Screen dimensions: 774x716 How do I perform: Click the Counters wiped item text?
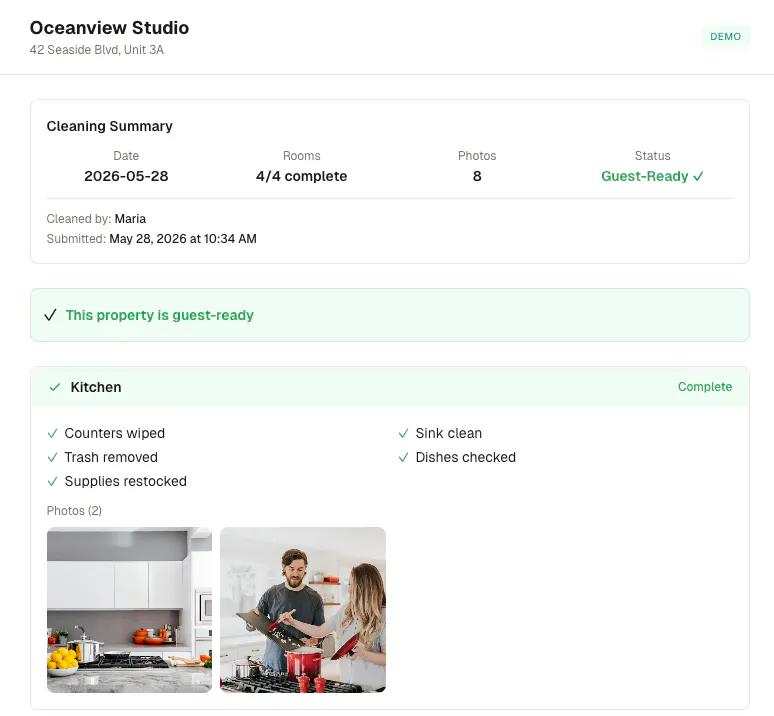click(x=115, y=433)
